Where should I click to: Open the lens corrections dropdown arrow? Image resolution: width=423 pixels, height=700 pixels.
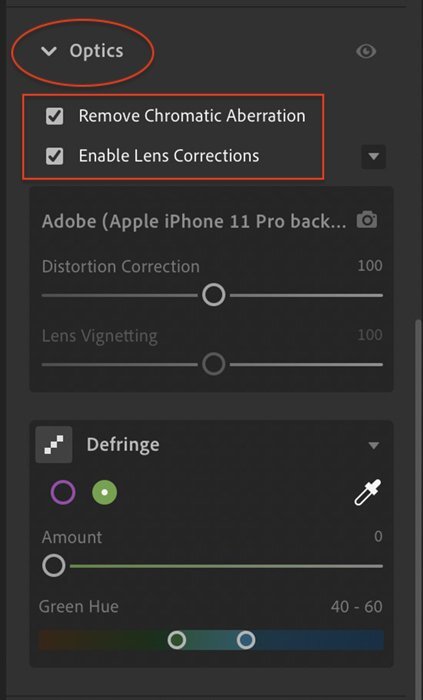373,157
